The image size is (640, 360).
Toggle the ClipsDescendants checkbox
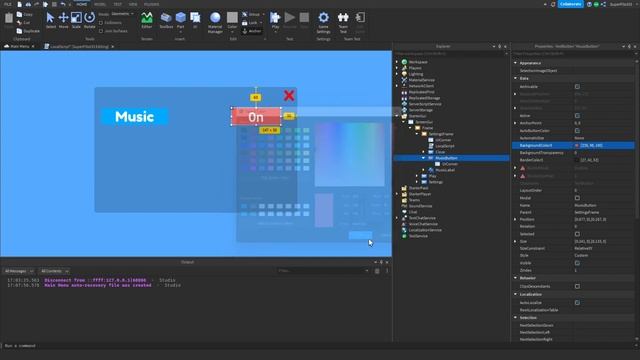coord(577,286)
